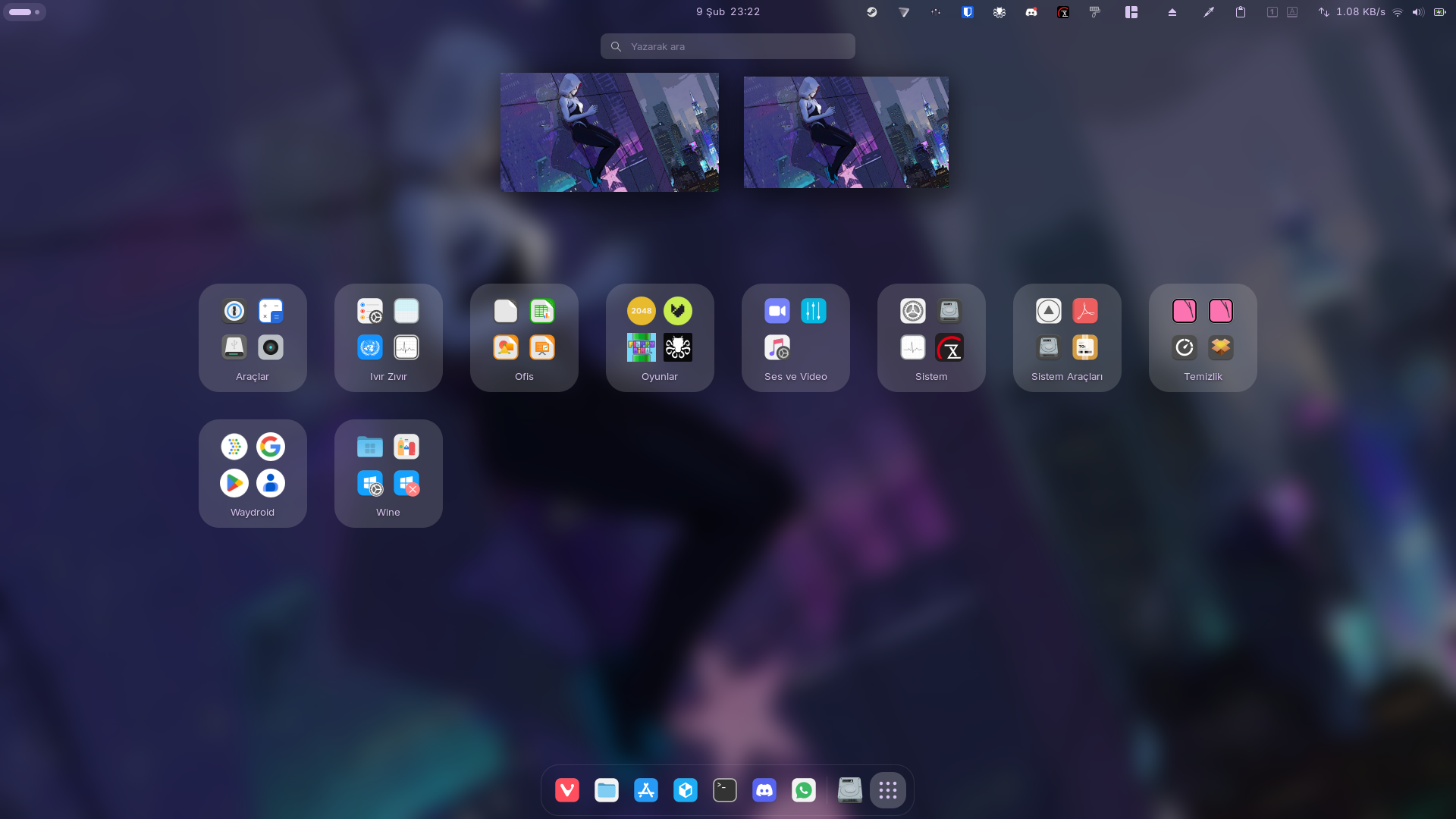Viewport: 1456px width, 819px height.
Task: Open the hard drive icon in the dock
Action: coord(850,790)
